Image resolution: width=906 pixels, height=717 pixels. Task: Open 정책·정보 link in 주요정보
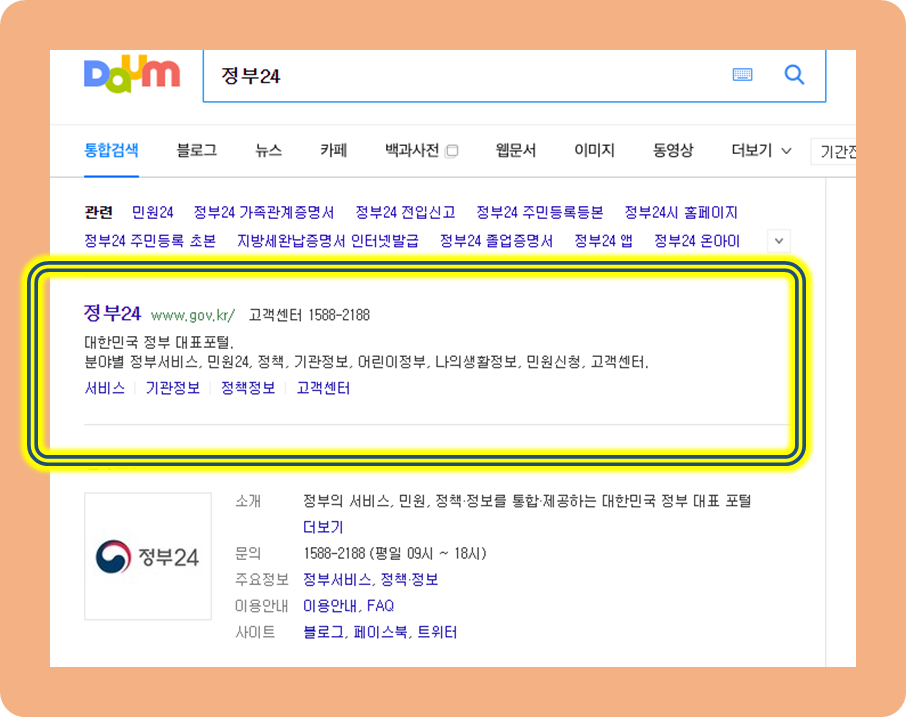tap(409, 579)
